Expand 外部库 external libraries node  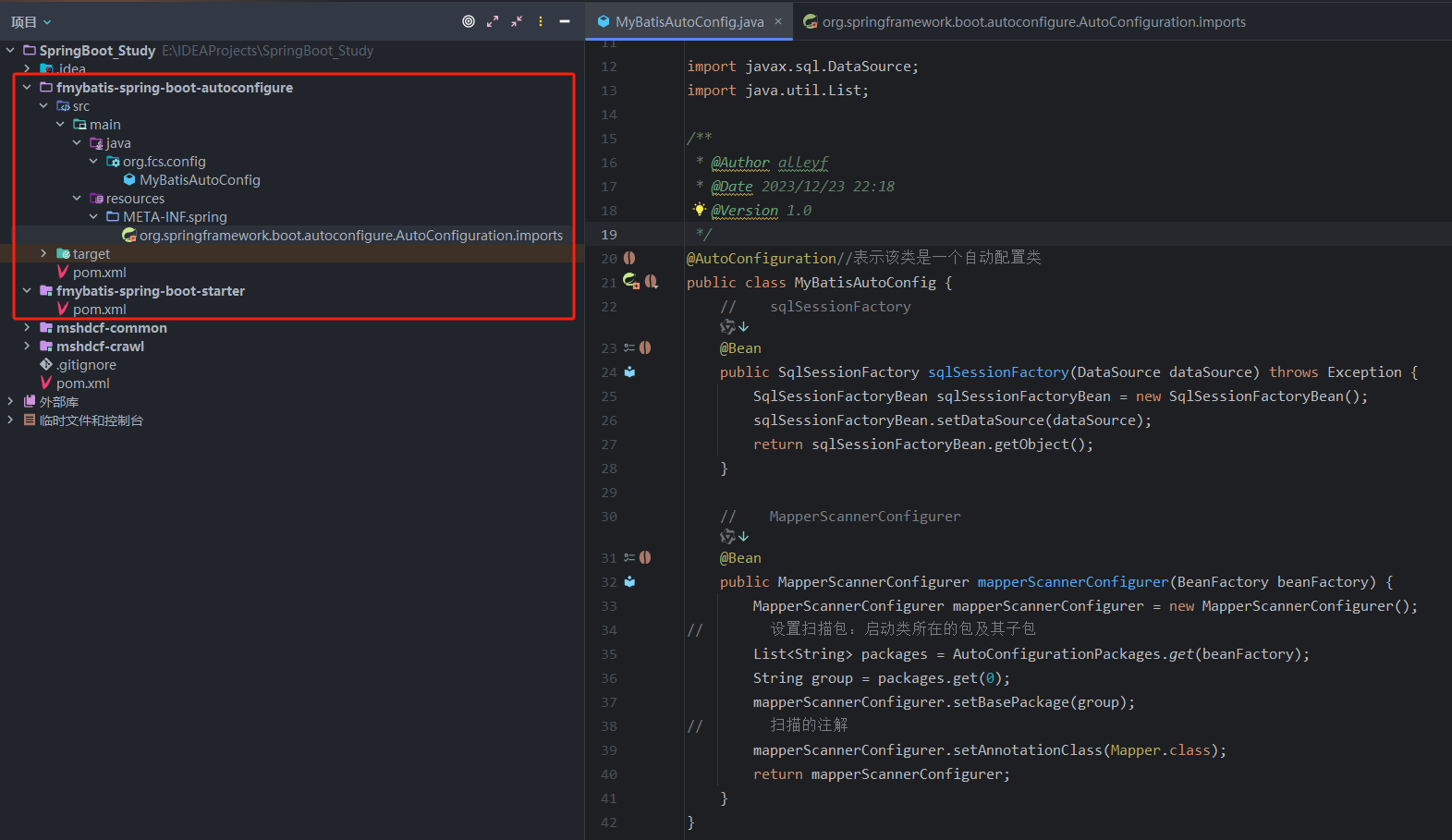pos(10,402)
